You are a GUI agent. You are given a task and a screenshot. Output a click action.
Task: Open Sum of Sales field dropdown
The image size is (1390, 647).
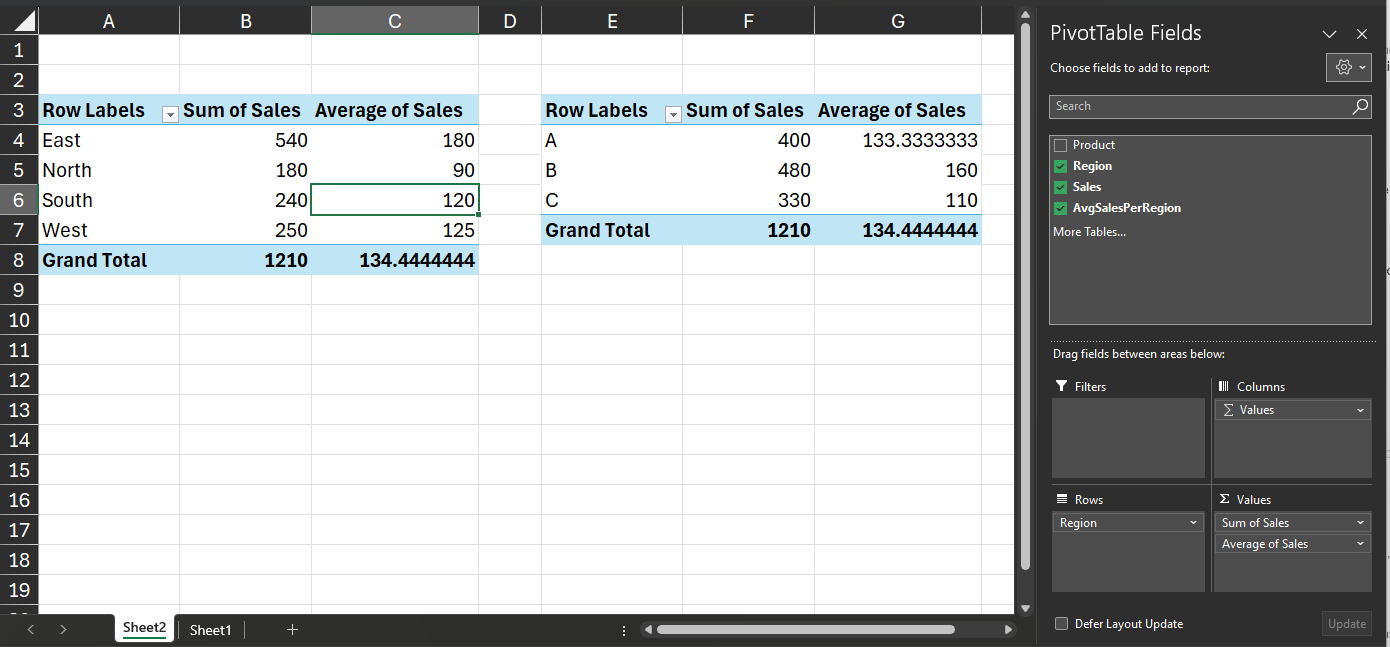tap(1361, 523)
